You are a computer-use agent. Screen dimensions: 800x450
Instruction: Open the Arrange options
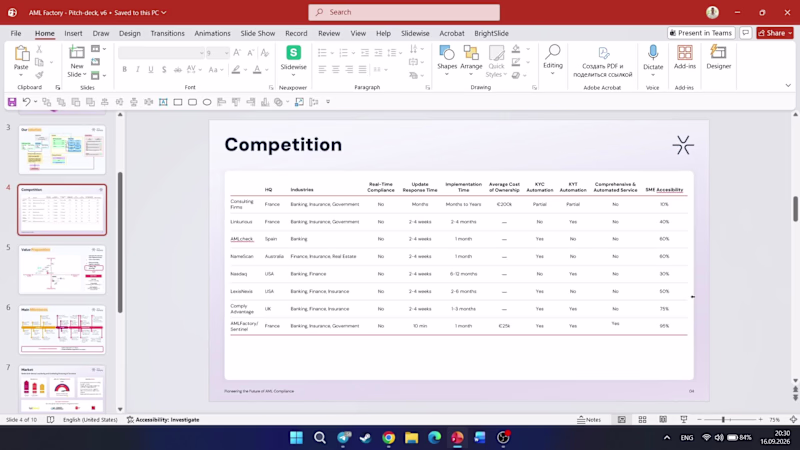pos(471,58)
